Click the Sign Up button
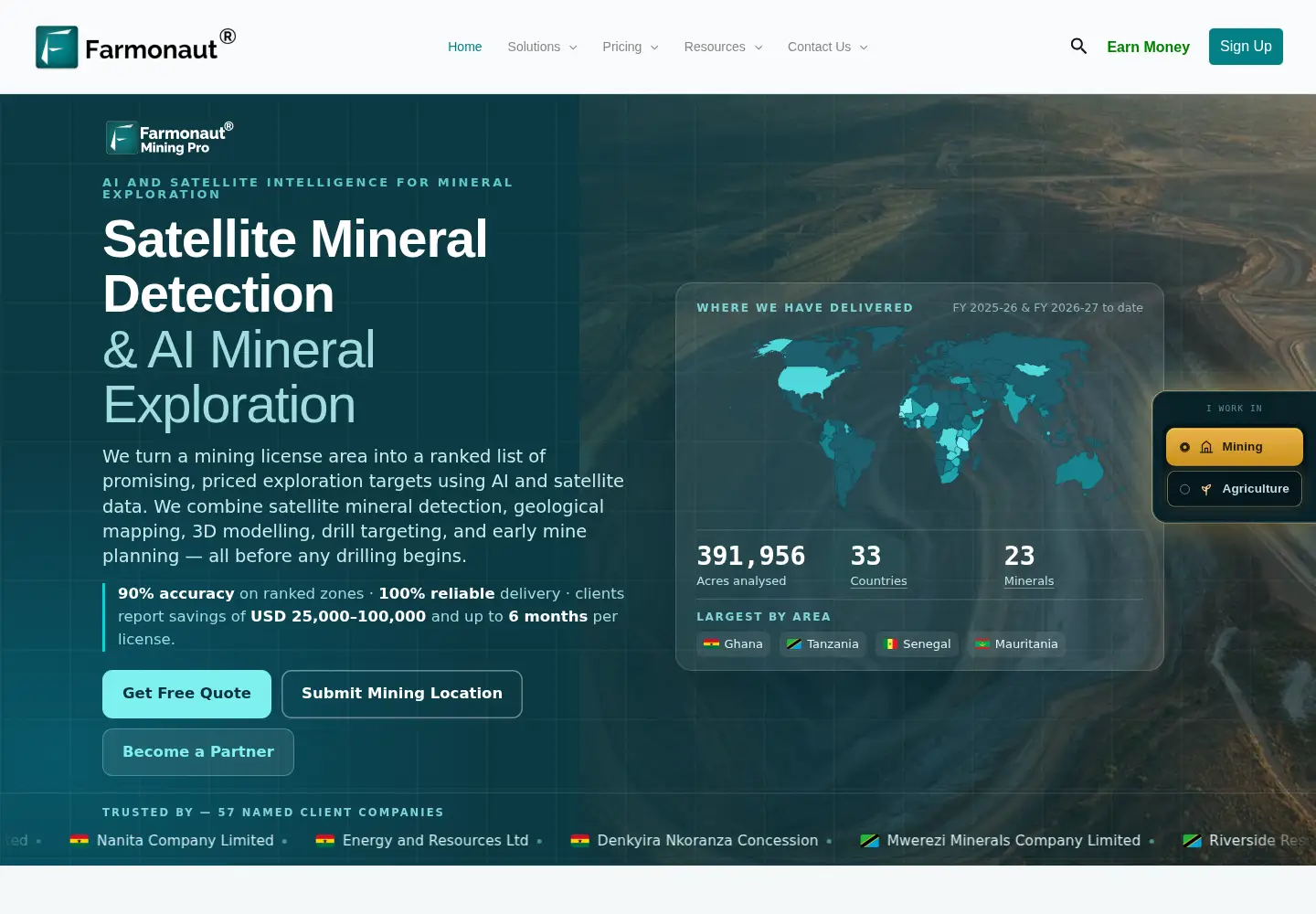This screenshot has width=1316, height=914. click(x=1246, y=47)
